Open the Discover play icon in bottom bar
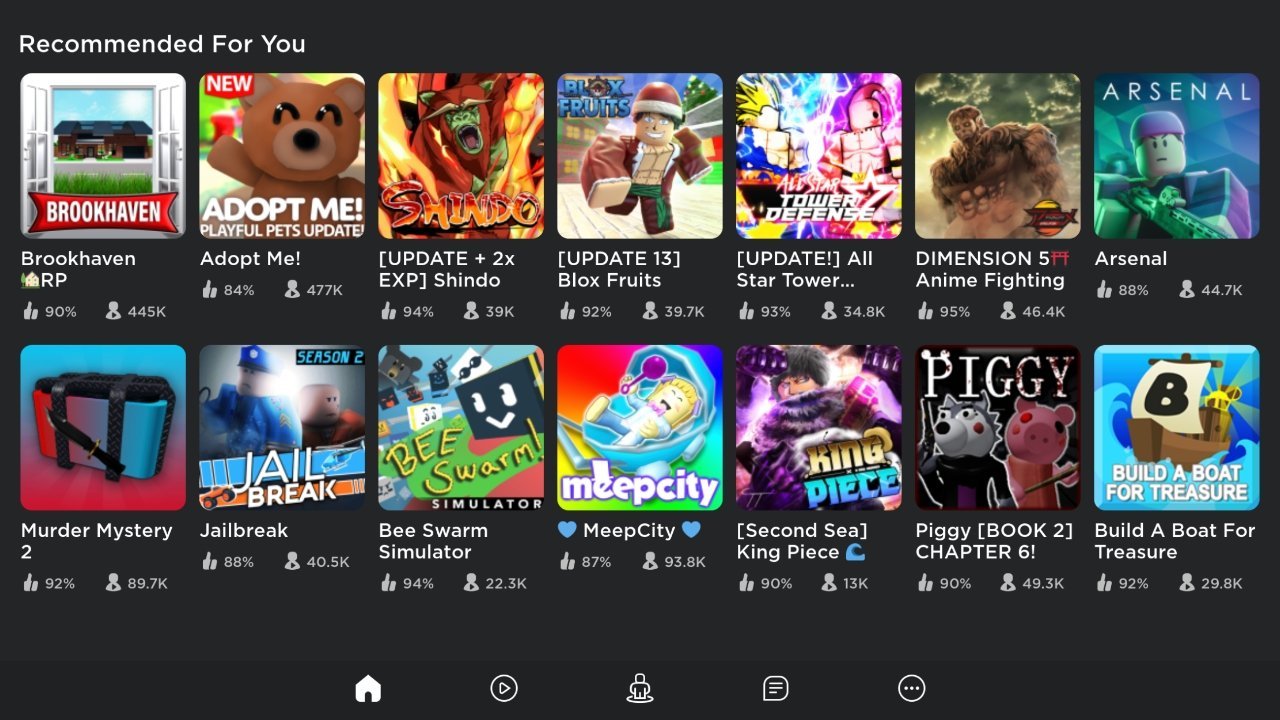 [x=504, y=688]
